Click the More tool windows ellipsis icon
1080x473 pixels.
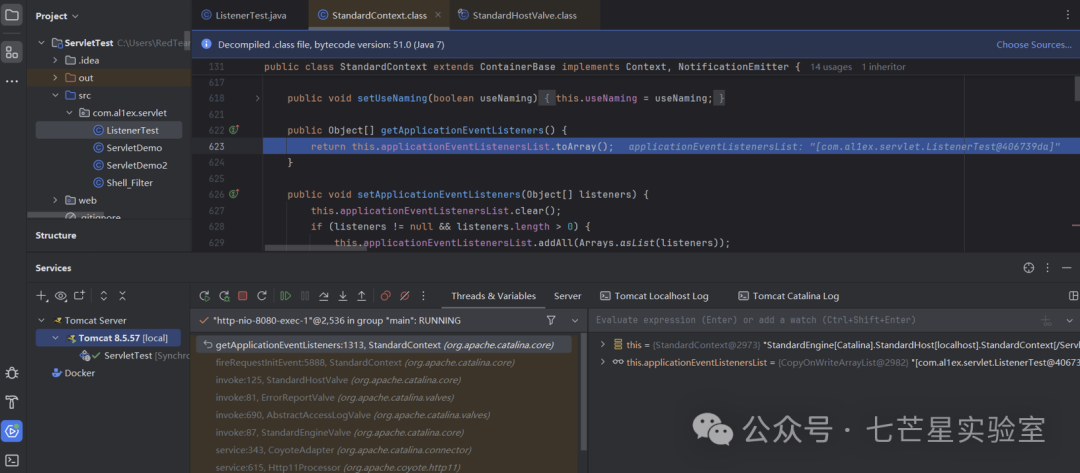[12, 81]
